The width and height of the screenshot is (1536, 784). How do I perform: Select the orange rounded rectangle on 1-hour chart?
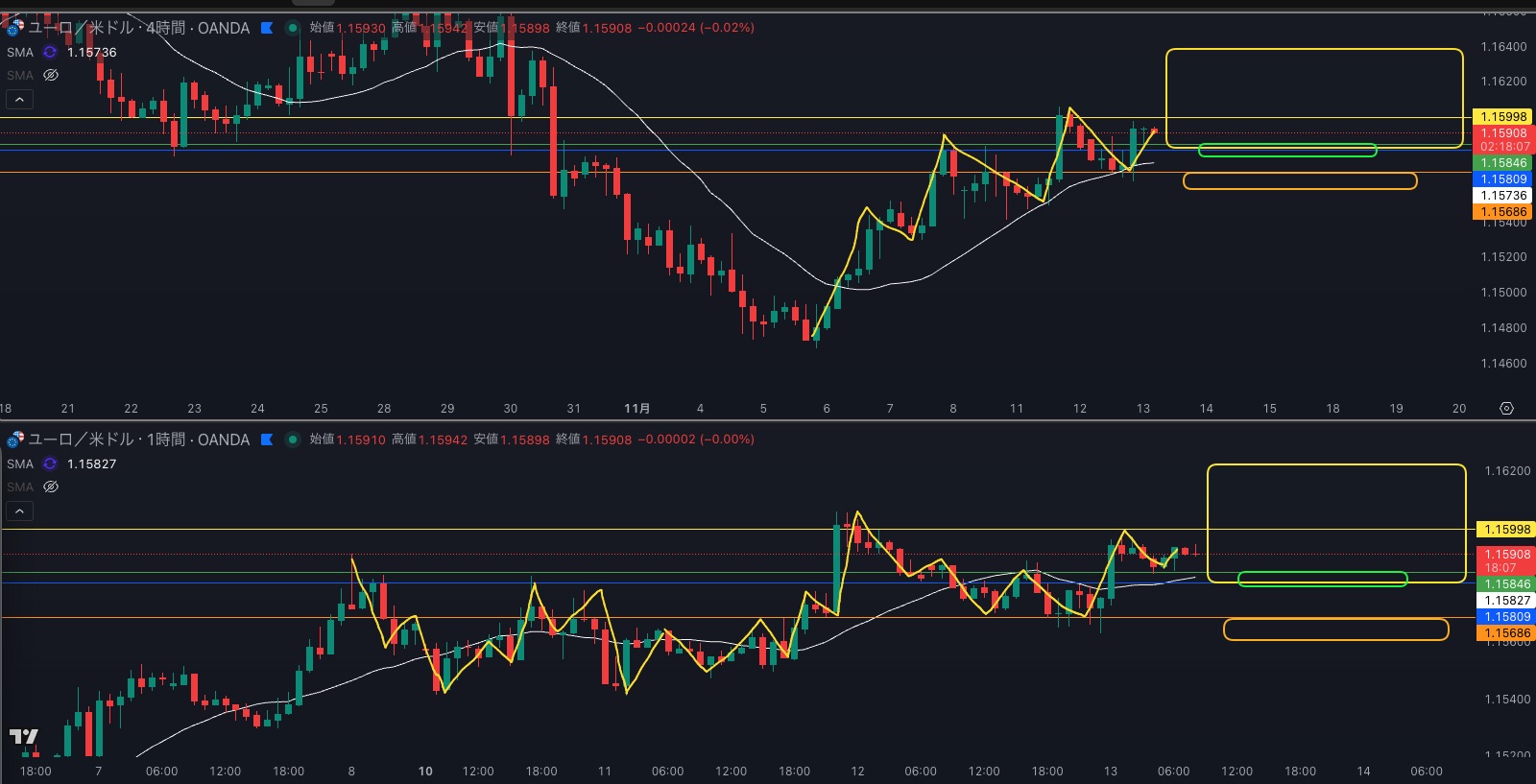click(x=1334, y=630)
